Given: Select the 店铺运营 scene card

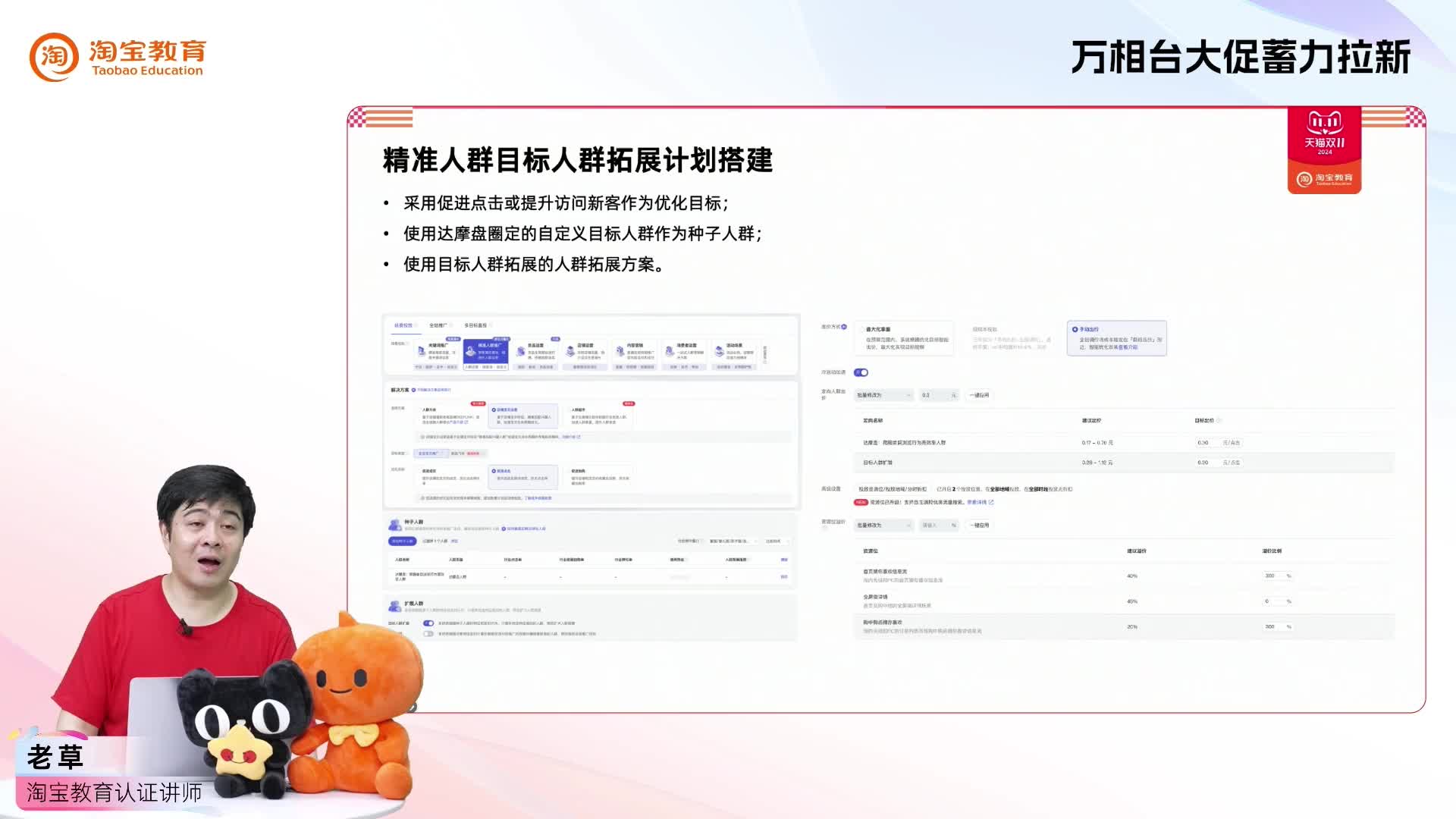Looking at the screenshot, I should (585, 350).
